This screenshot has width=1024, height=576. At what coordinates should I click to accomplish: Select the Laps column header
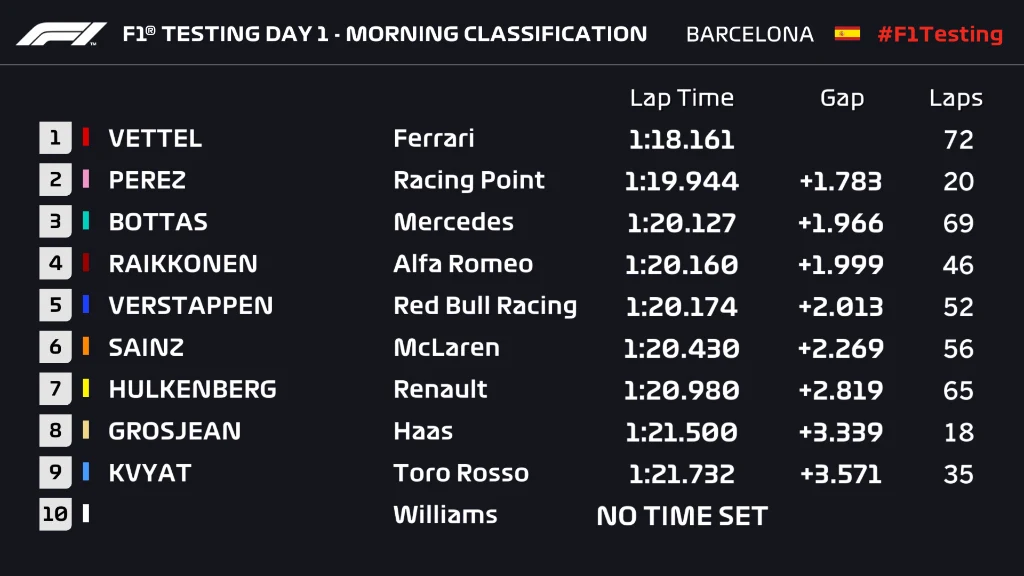click(956, 98)
